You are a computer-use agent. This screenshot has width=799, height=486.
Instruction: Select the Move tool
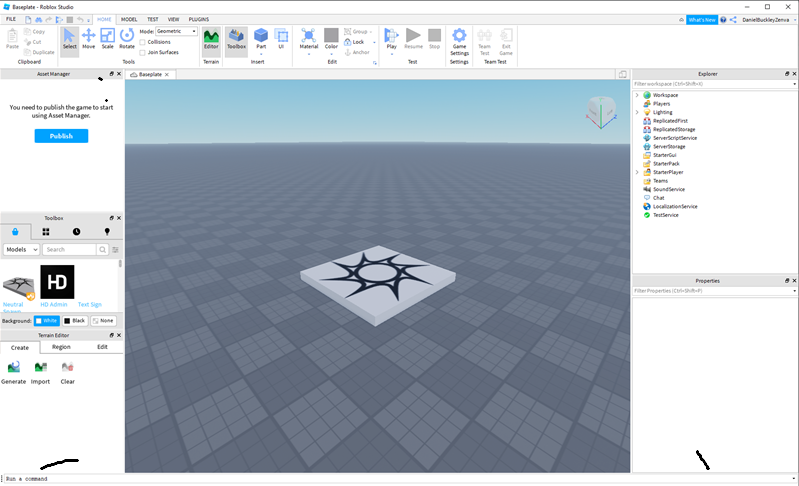88,39
